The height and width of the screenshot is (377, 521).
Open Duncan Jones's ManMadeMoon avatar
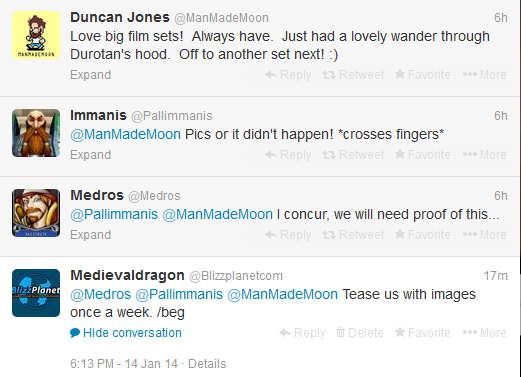click(x=36, y=35)
